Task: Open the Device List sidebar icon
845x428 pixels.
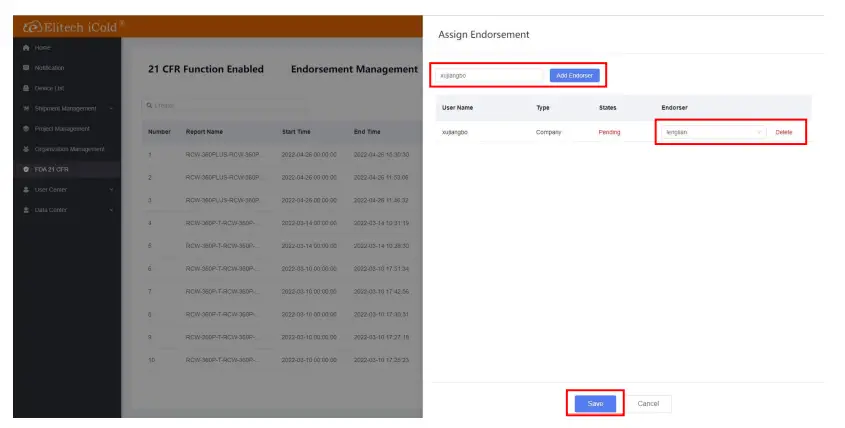Action: [x=26, y=88]
